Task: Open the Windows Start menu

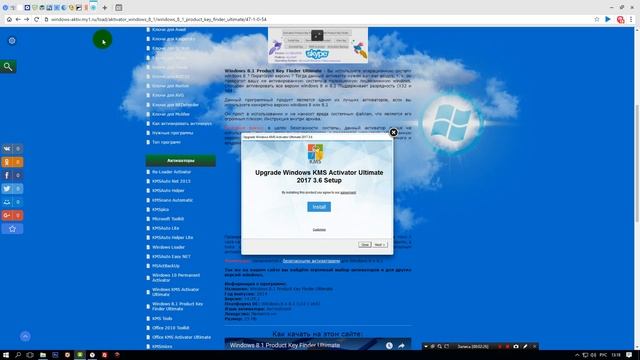Action: click(6, 355)
